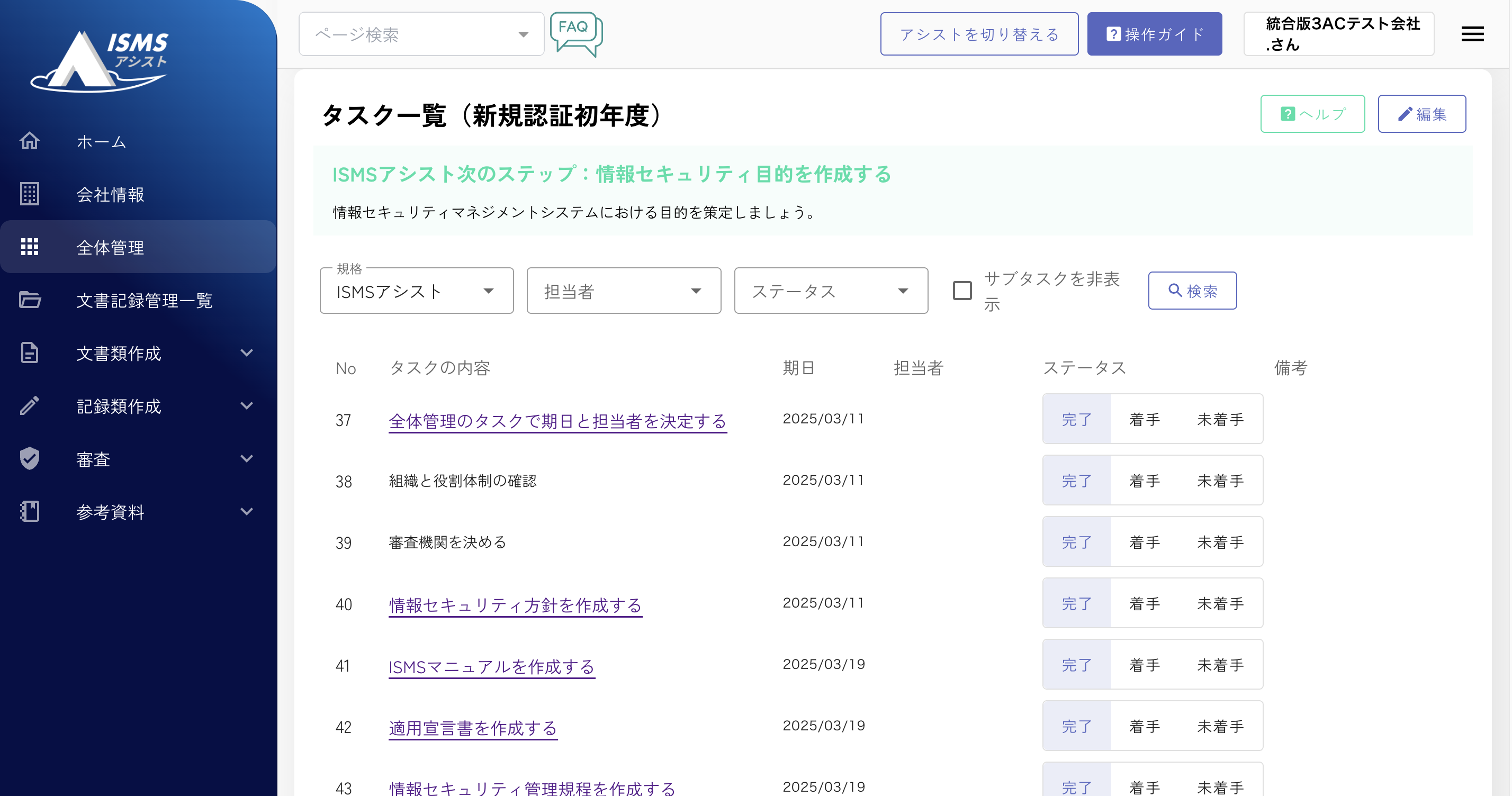1512x796 pixels.
Task: Open the 適用宣言書を作成する task link
Action: 472,728
